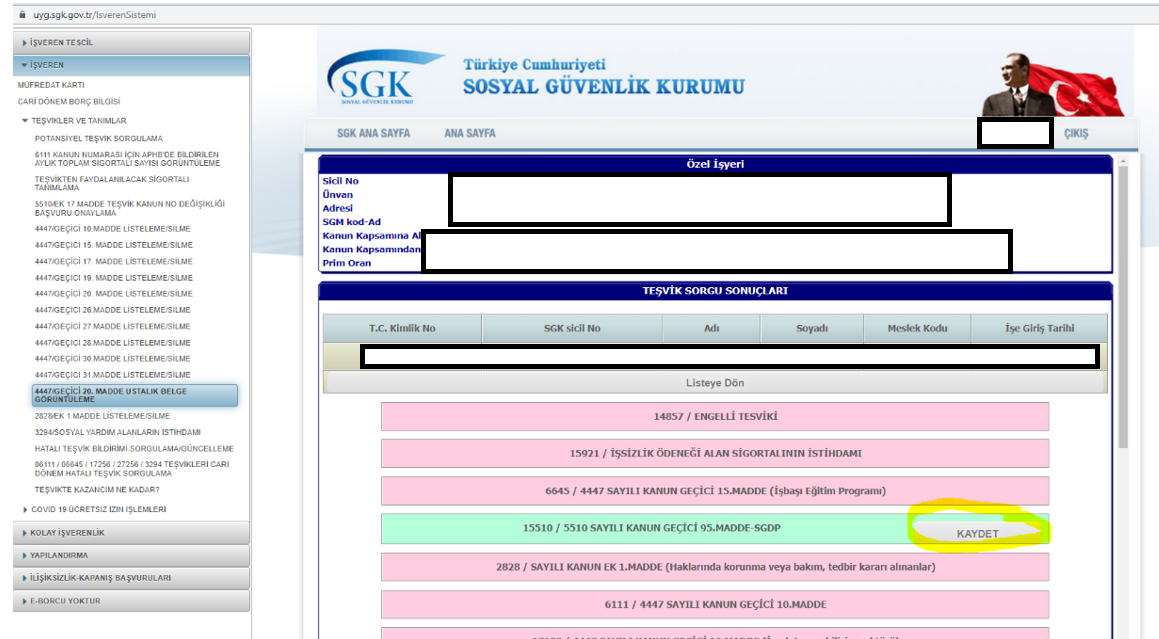The image size is (1159, 639).
Task: Open SGK ANA SAYFA in top navigation
Action: pyautogui.click(x=373, y=133)
